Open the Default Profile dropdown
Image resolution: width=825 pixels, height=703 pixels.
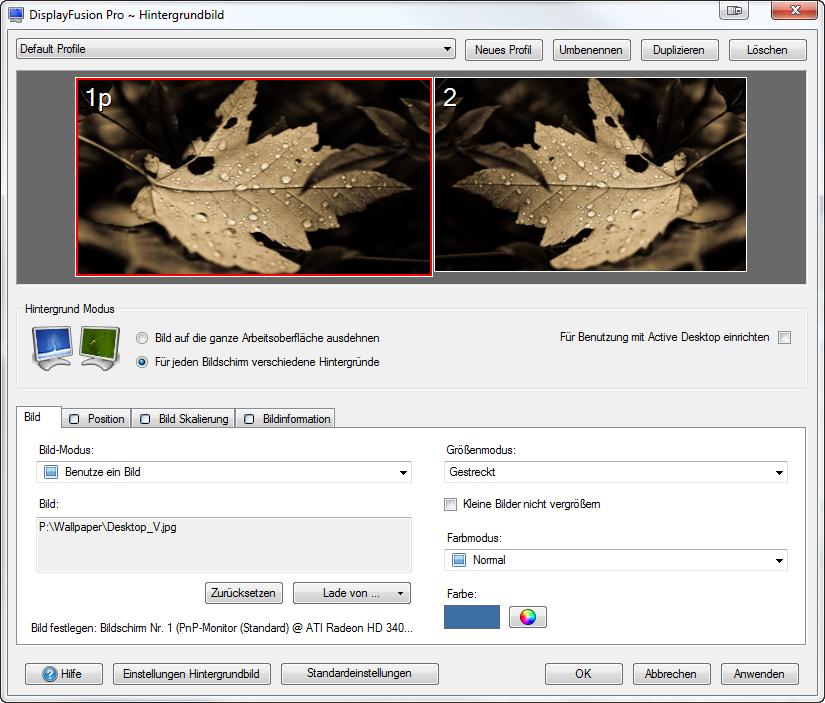click(x=236, y=49)
